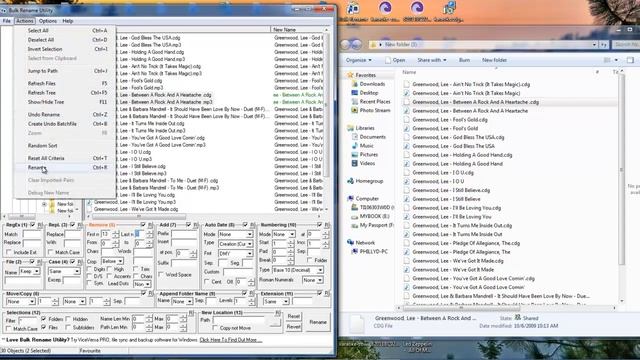Choose Undo Rename from Actions menu
Image resolution: width=640 pixels, height=360 pixels.
64,115
